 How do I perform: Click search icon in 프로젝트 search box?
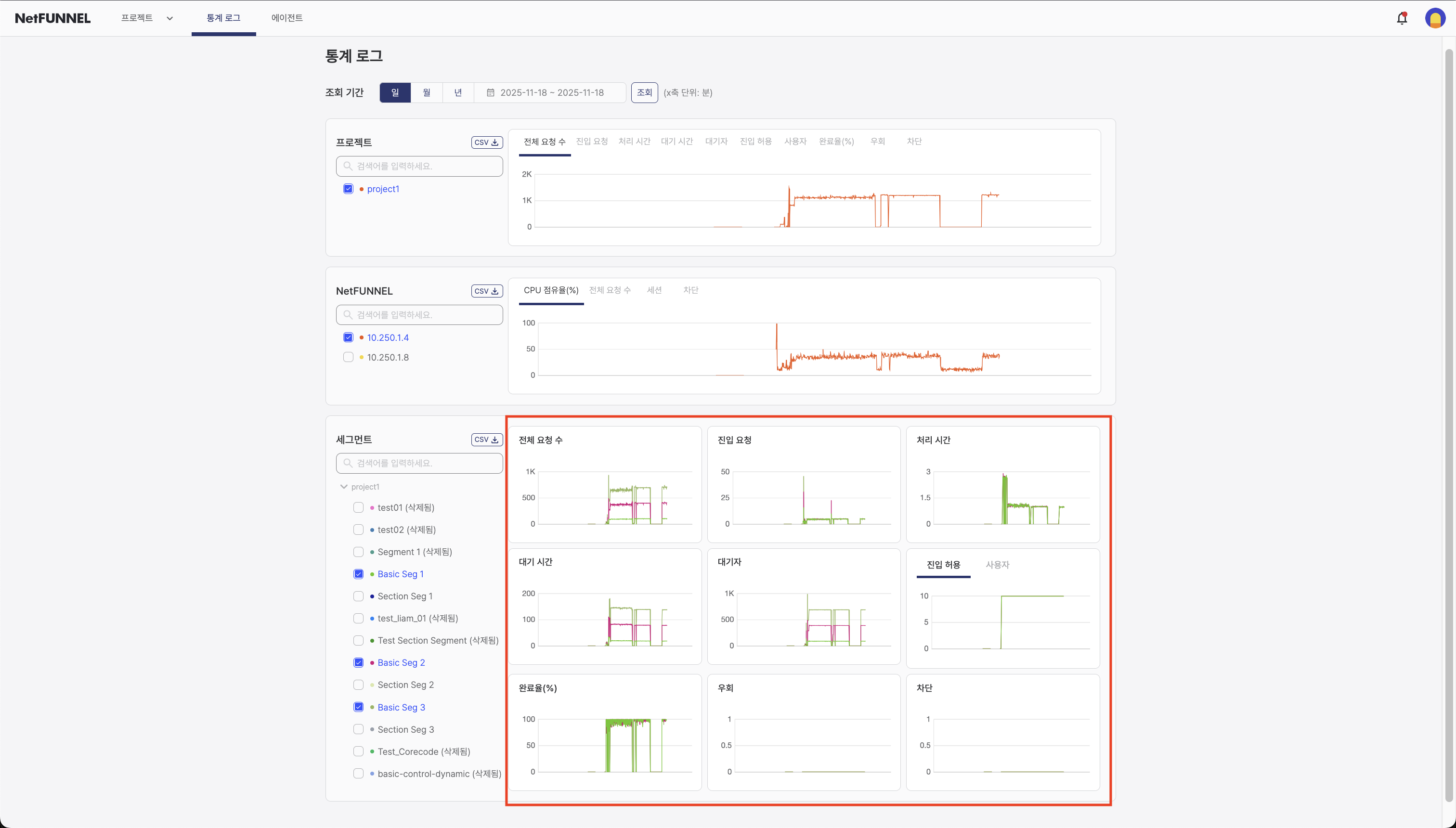[x=348, y=166]
